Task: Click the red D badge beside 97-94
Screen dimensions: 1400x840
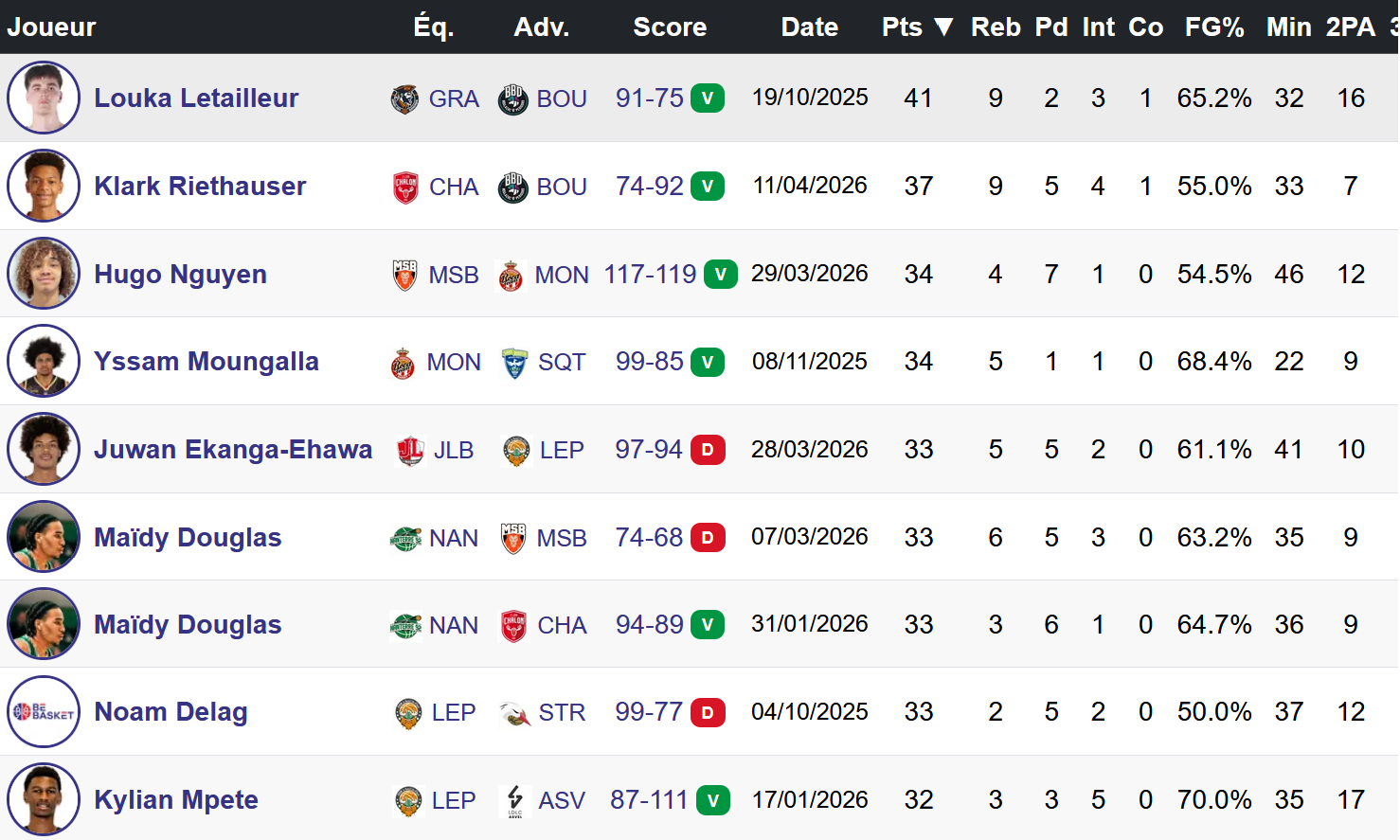Action: pos(708,450)
